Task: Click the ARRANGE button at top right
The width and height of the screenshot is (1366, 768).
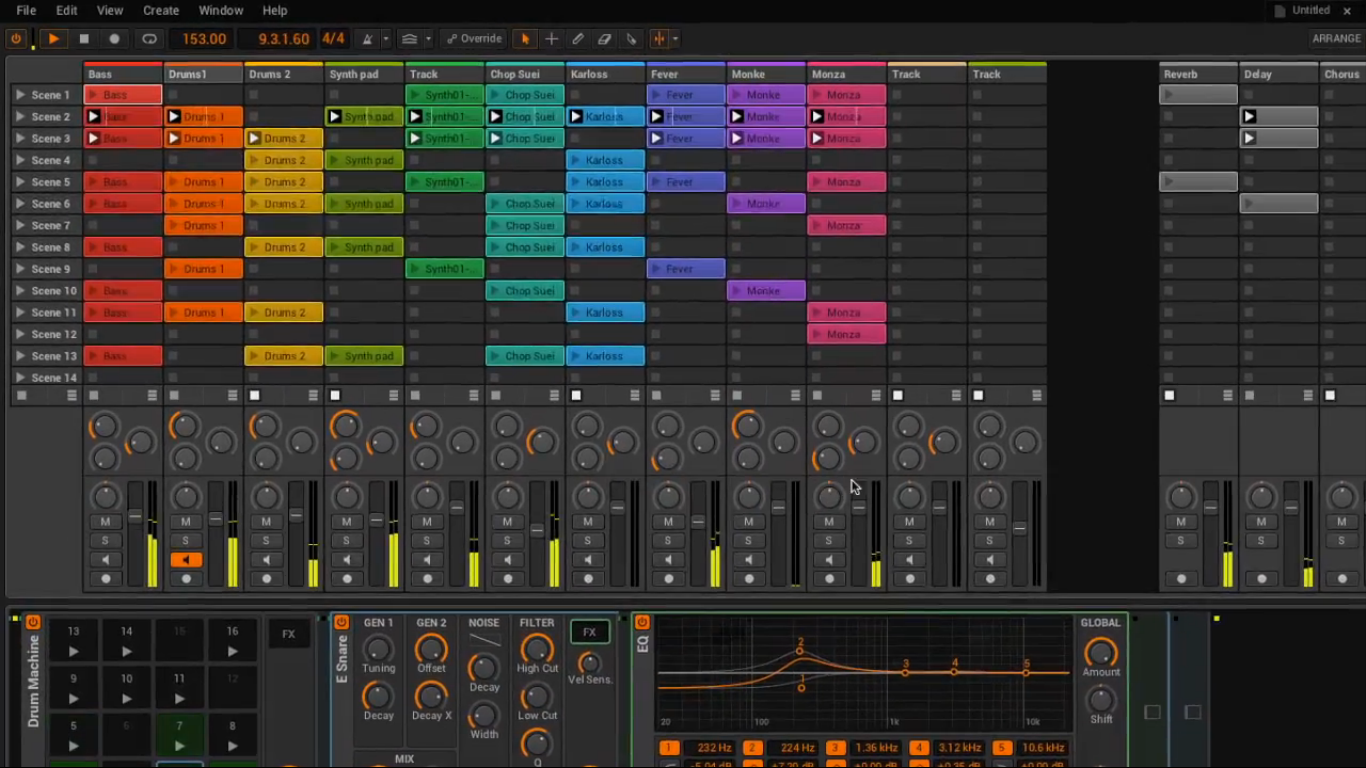Action: [x=1336, y=37]
